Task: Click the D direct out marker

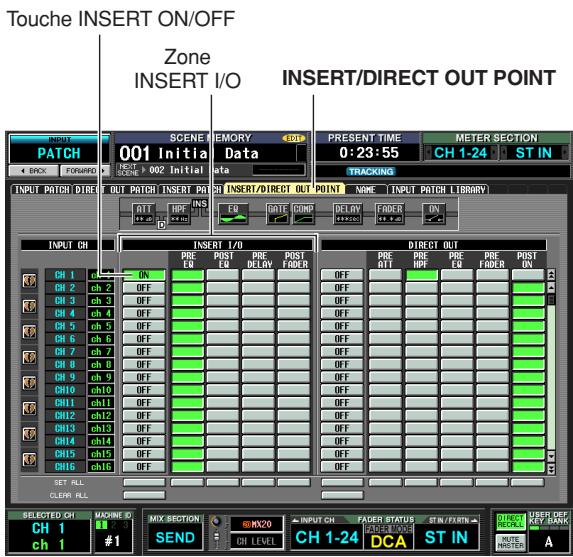Action: click(161, 225)
